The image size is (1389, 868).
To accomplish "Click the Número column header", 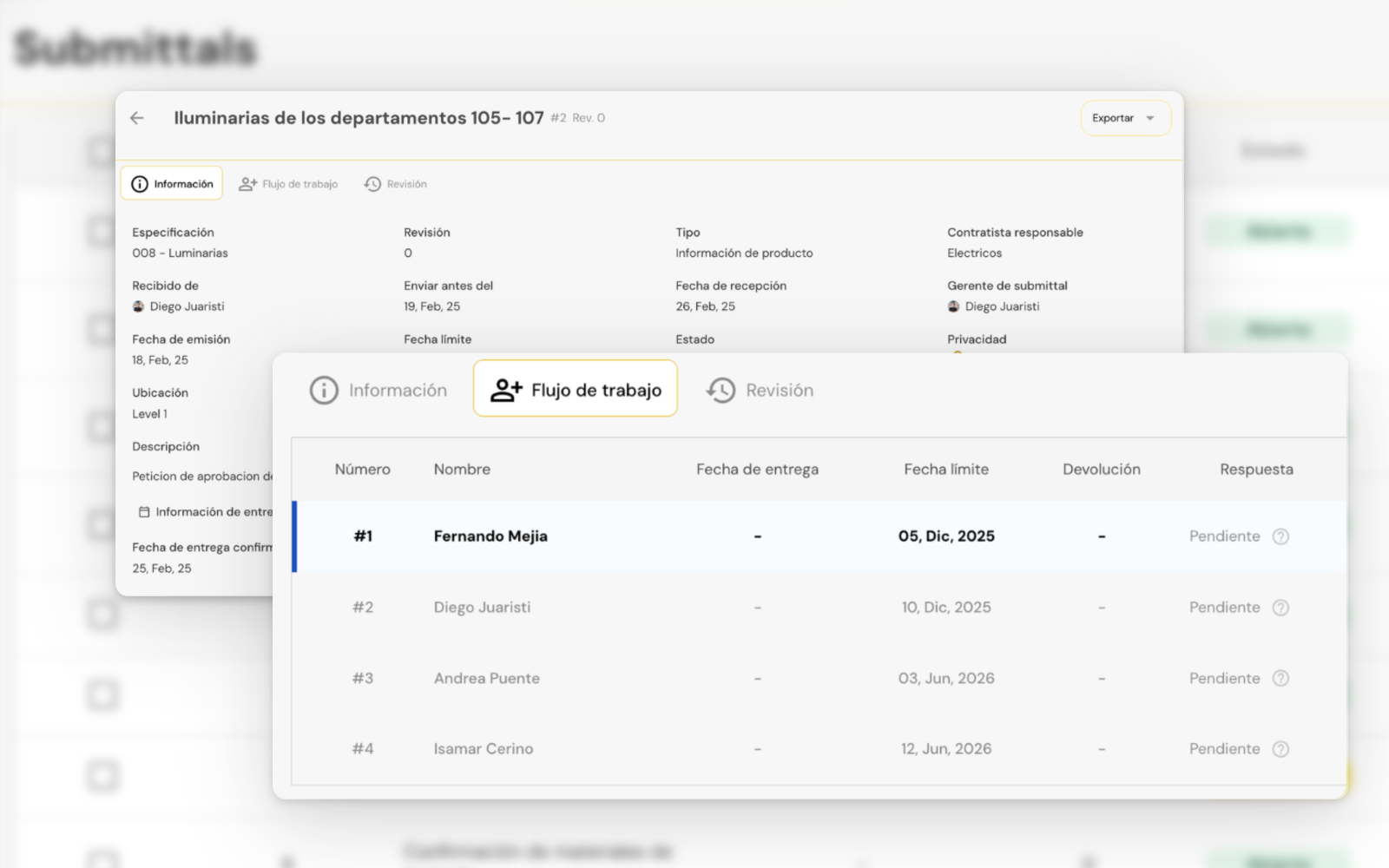I will tap(363, 470).
